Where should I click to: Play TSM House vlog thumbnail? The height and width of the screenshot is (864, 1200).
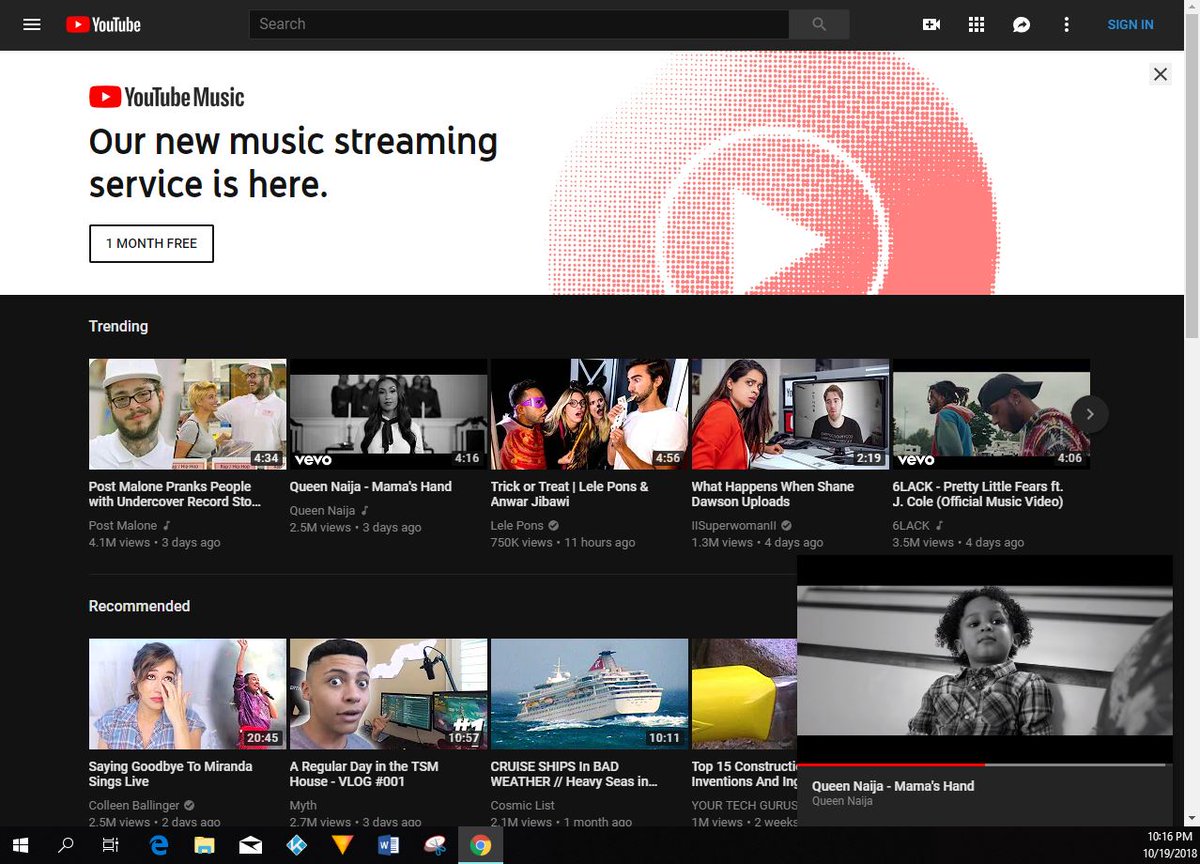[388, 694]
